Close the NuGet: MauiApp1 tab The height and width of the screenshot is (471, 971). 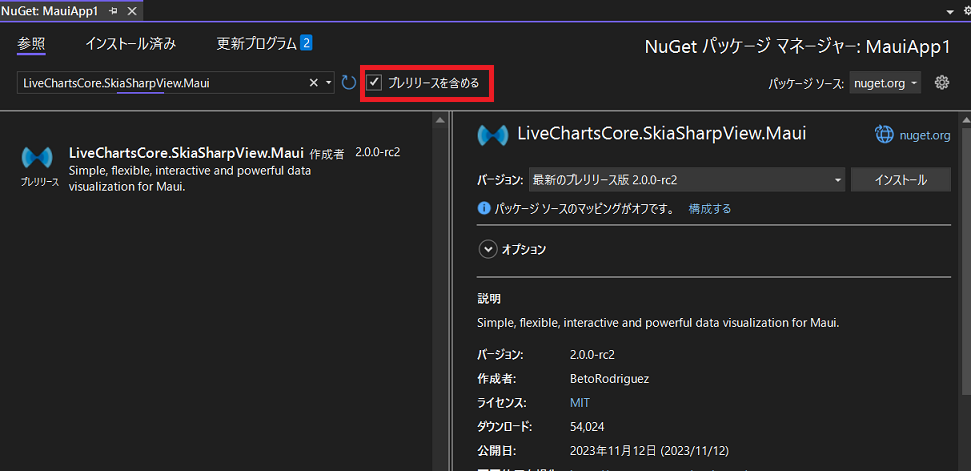tap(131, 11)
